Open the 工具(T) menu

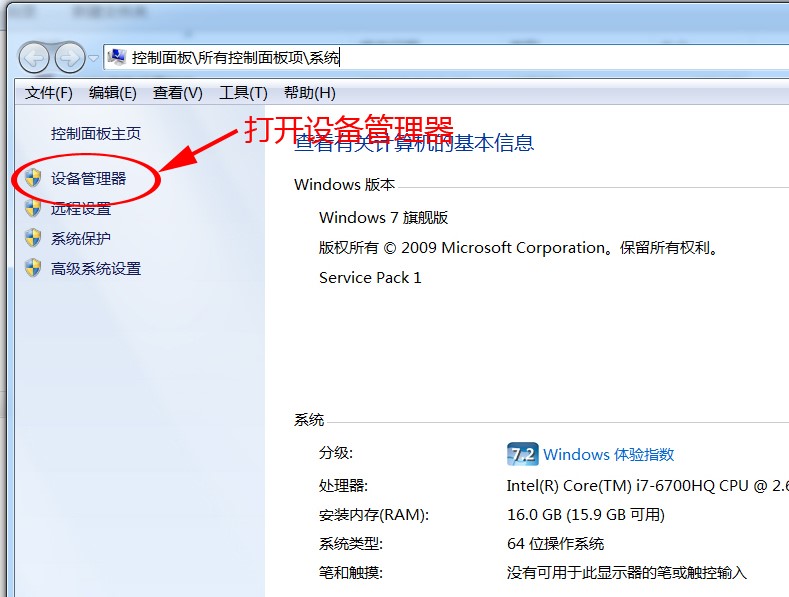point(243,93)
